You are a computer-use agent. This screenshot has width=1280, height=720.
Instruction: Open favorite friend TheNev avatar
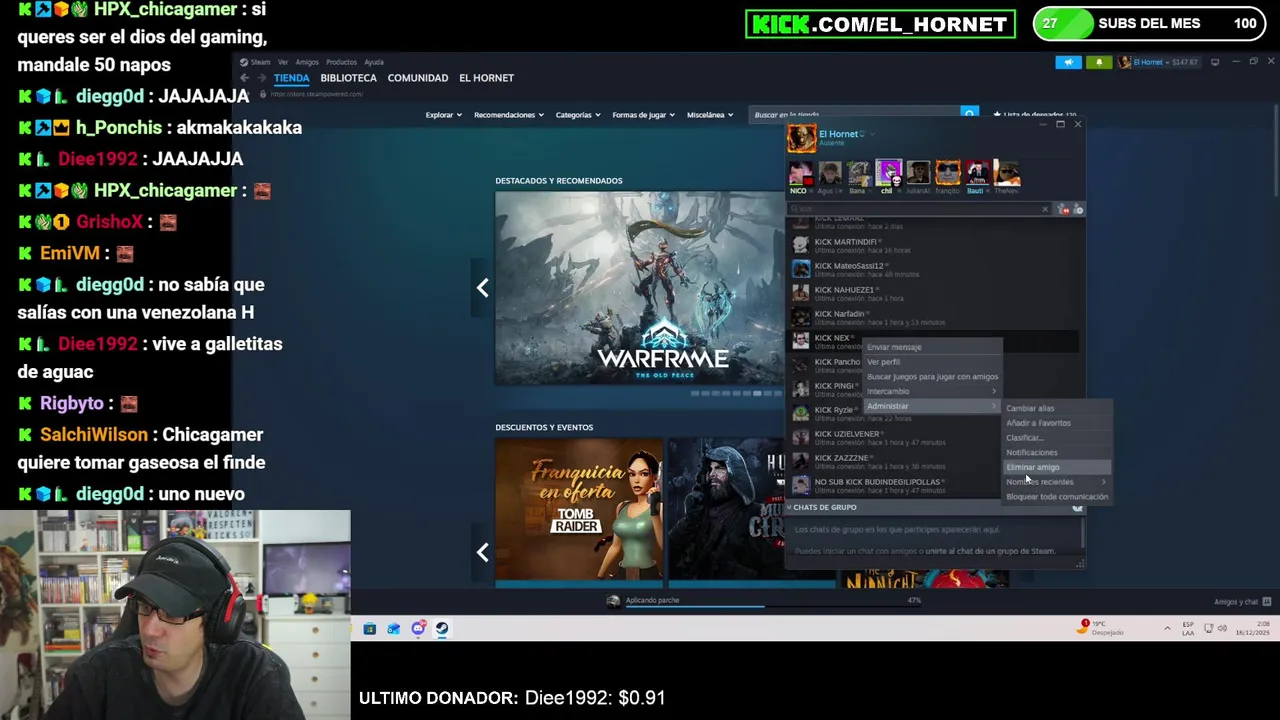click(1006, 174)
